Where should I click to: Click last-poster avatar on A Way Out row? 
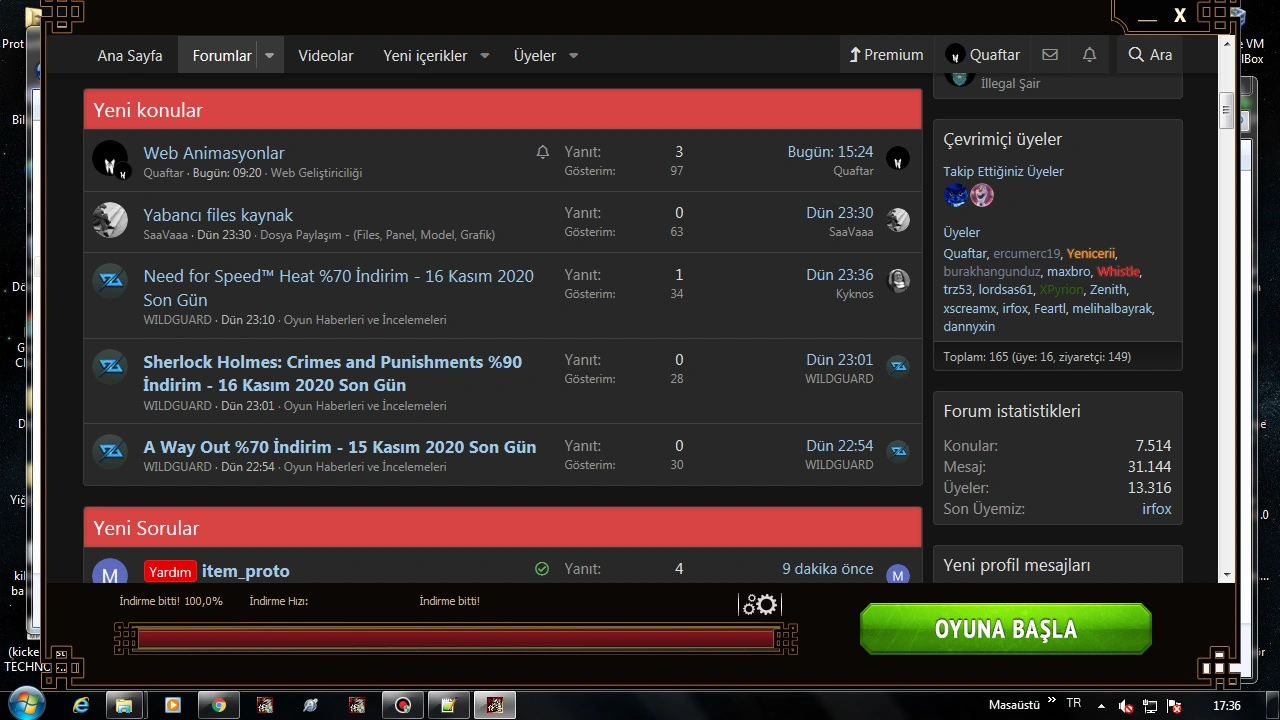[898, 451]
